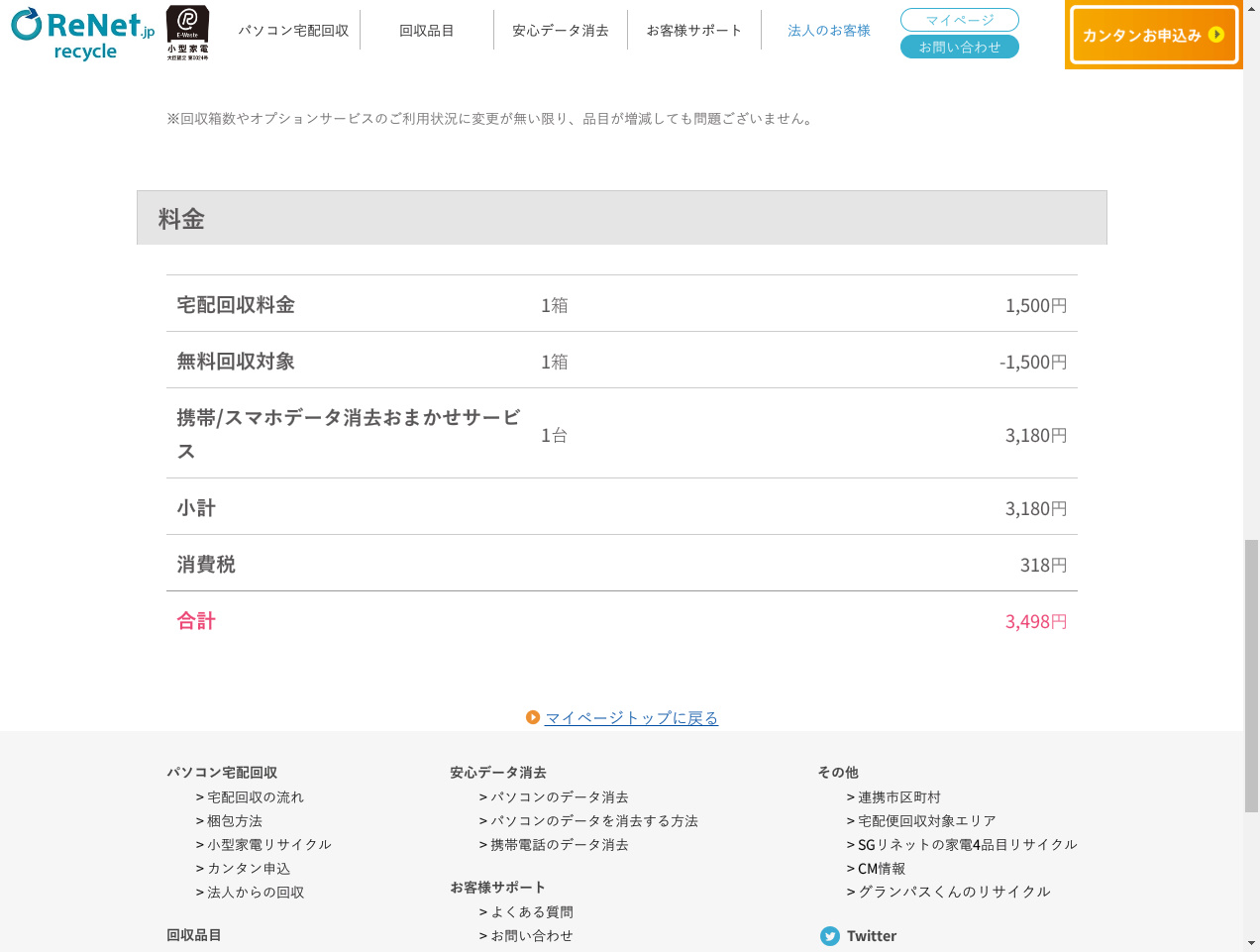Open the お客様サポート navigation menu
This screenshot has height=952, width=1260.
(x=693, y=31)
